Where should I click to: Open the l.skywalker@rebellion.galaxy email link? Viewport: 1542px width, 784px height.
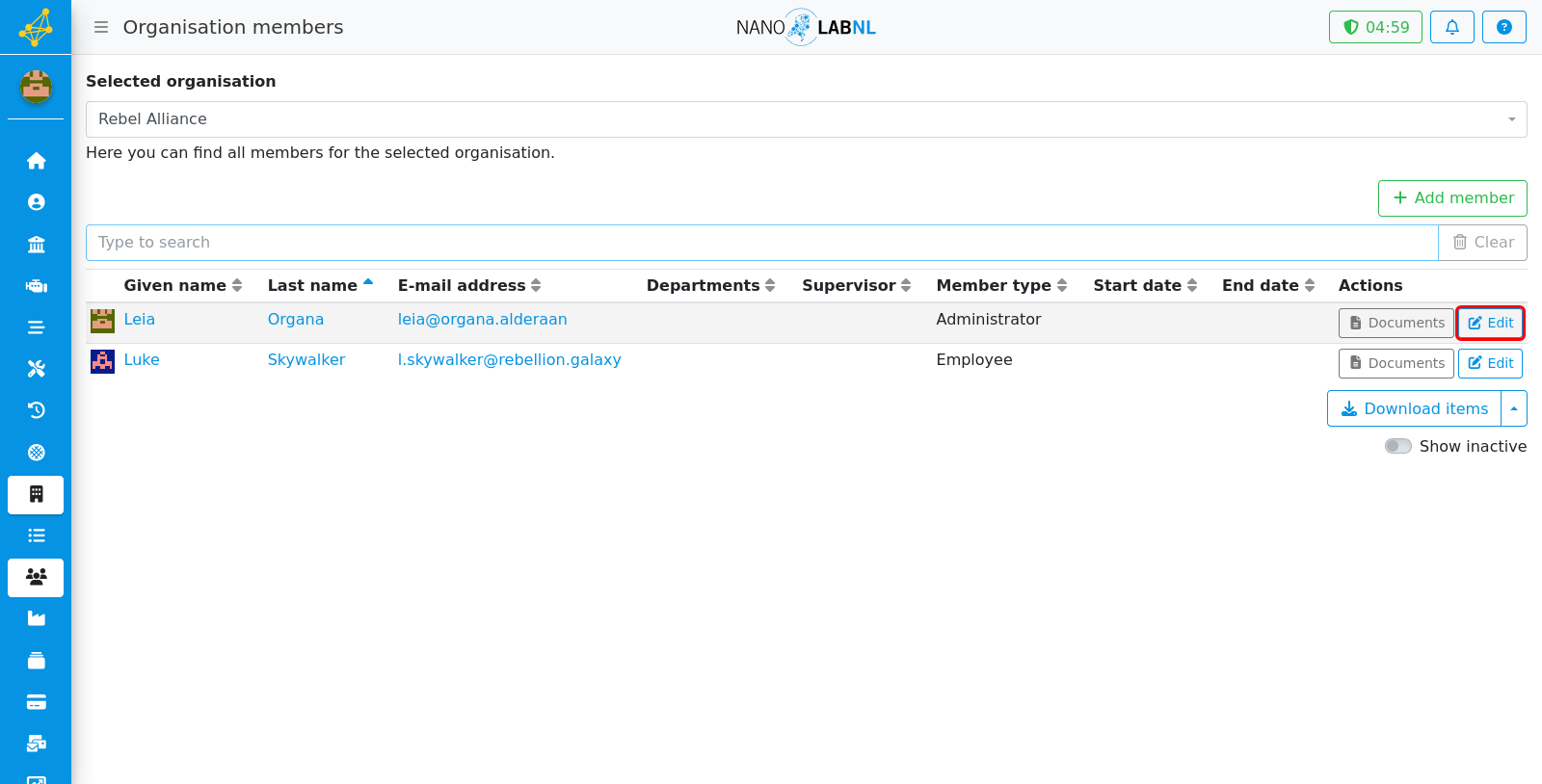point(509,359)
